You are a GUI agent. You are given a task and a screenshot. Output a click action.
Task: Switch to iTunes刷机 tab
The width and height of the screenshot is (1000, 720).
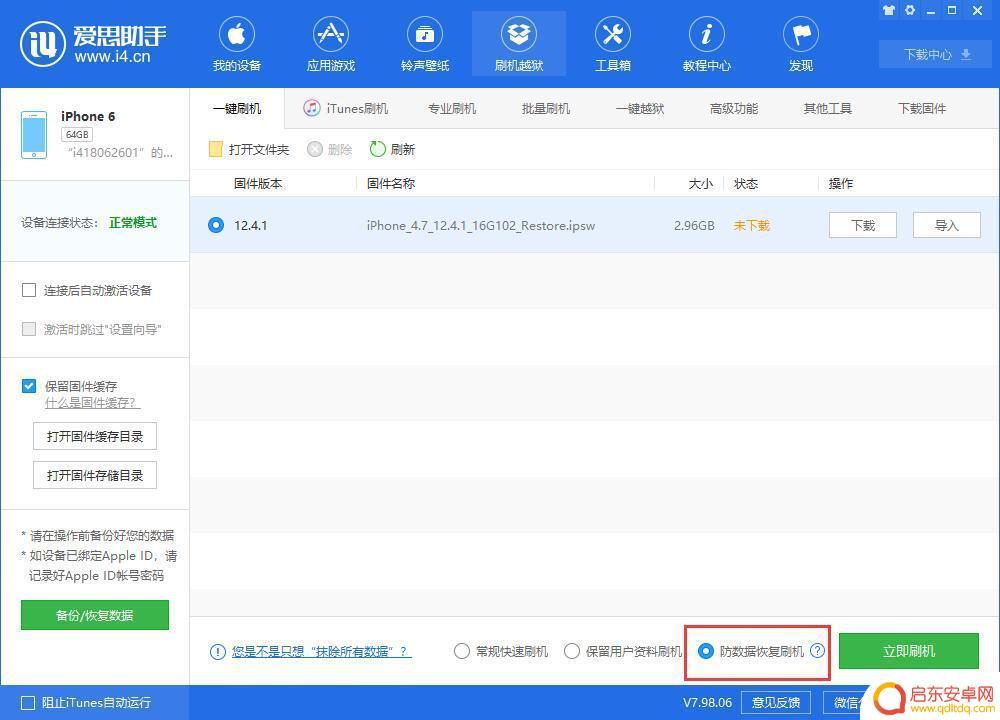tap(346, 108)
